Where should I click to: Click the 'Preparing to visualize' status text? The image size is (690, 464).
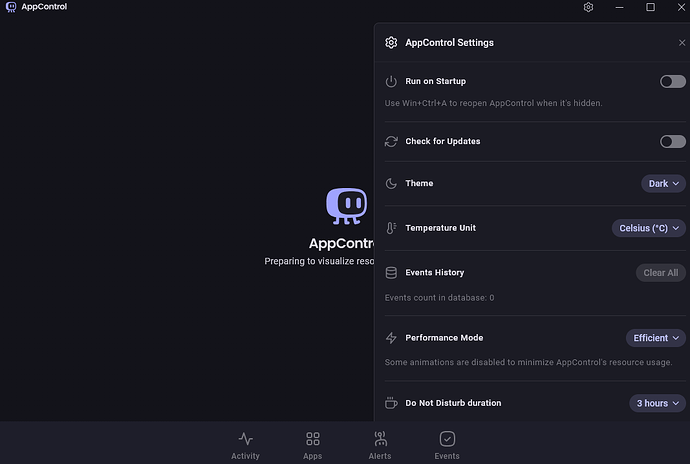coord(319,261)
